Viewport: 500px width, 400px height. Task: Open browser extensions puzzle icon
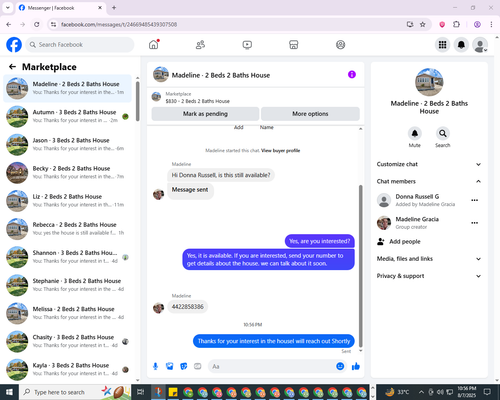point(456,24)
